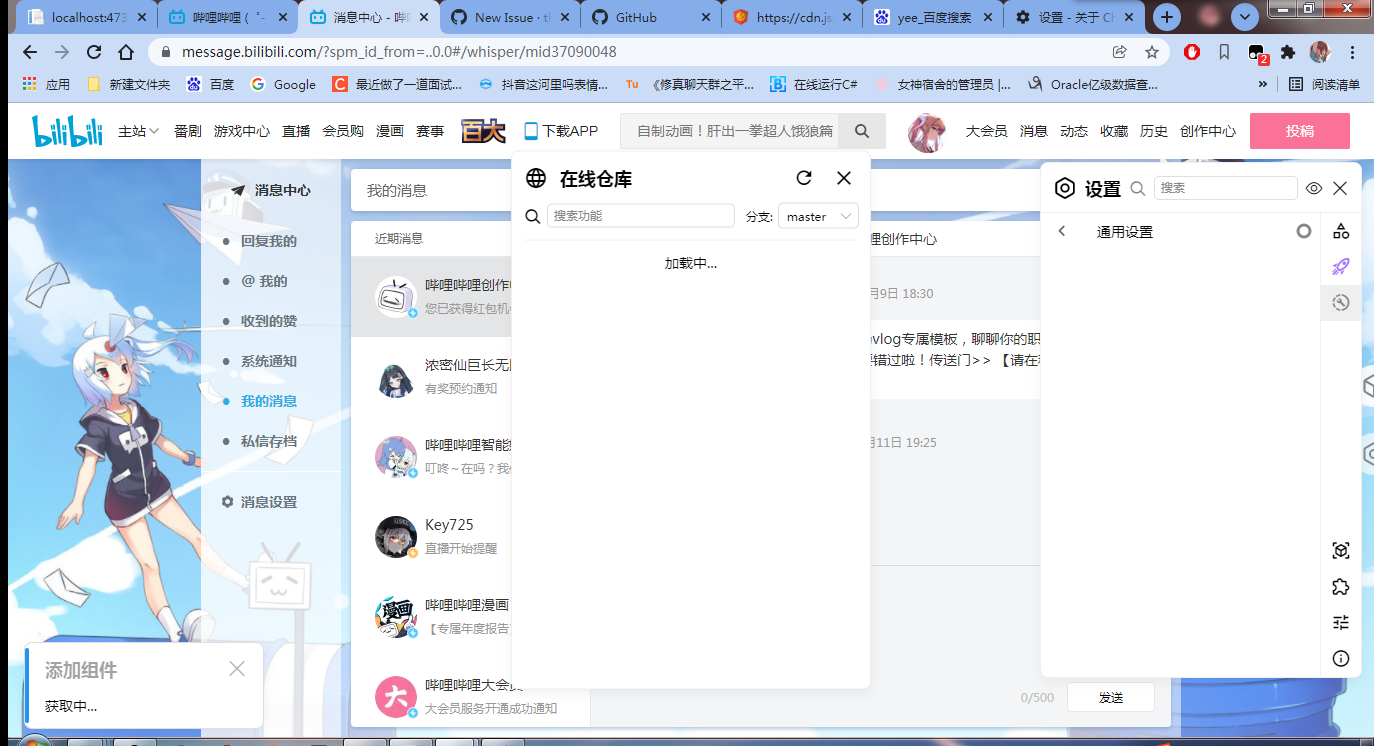This screenshot has width=1374, height=746.
Task: Open the info icon in settings sidebar
Action: 1341,659
